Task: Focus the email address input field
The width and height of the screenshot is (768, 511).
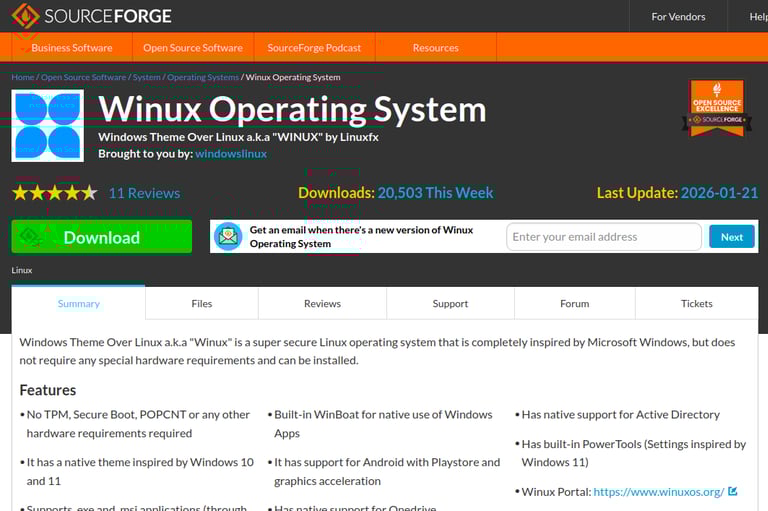Action: tap(604, 237)
